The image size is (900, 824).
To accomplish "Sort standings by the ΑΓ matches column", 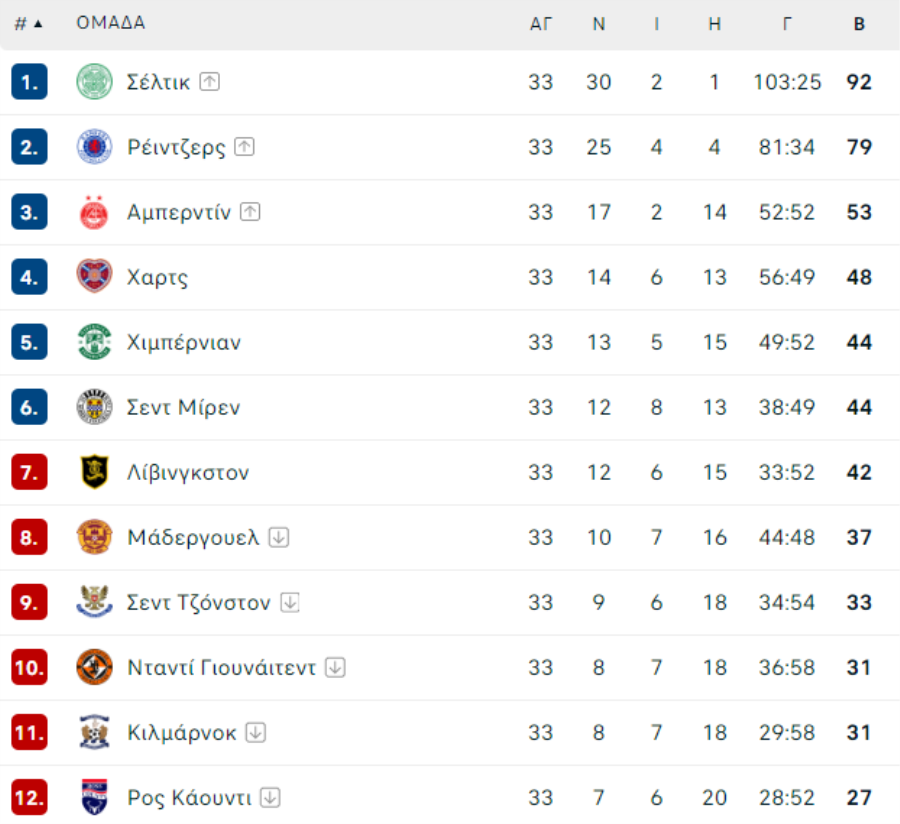I will point(541,24).
